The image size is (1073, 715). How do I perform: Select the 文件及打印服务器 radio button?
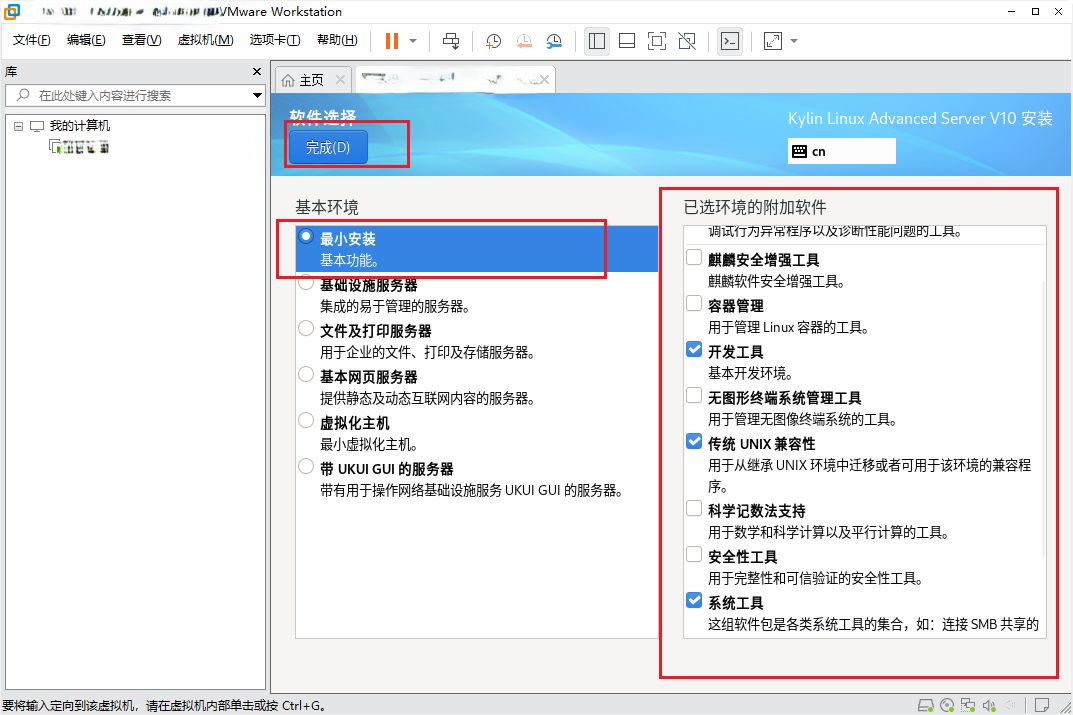(x=306, y=328)
